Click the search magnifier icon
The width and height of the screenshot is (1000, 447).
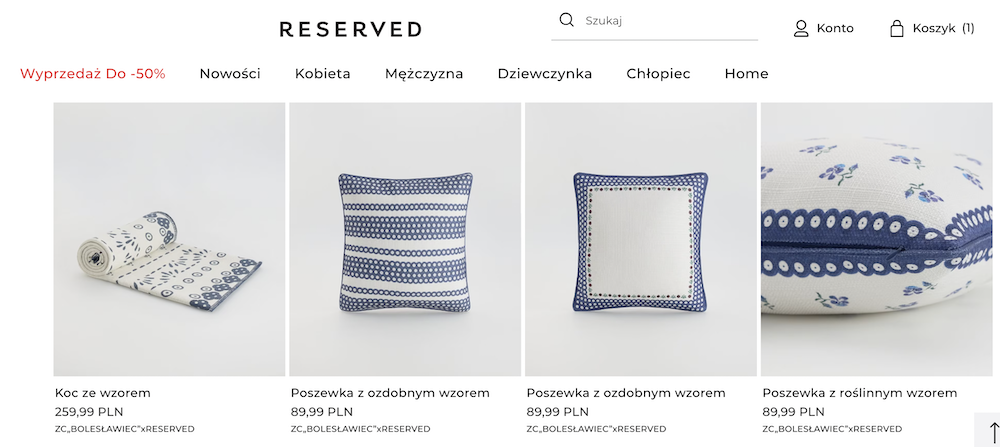pos(566,20)
